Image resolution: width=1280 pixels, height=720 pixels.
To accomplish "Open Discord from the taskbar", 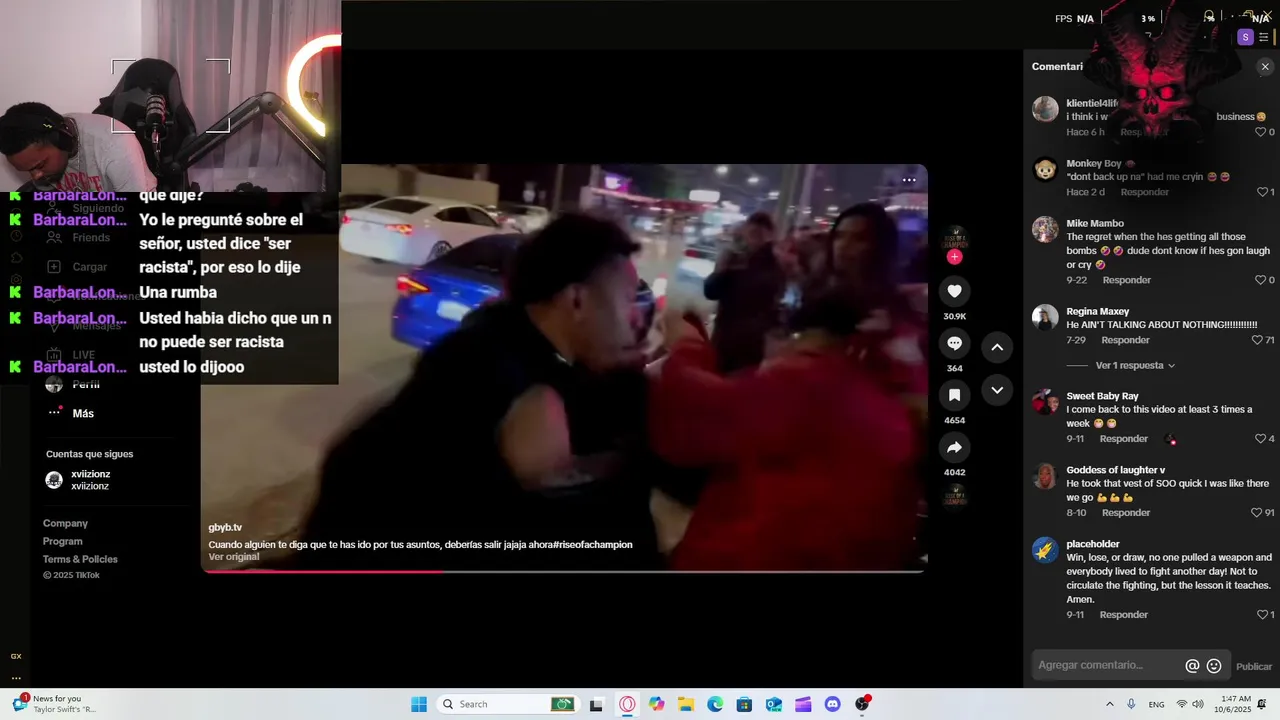I will pyautogui.click(x=833, y=704).
